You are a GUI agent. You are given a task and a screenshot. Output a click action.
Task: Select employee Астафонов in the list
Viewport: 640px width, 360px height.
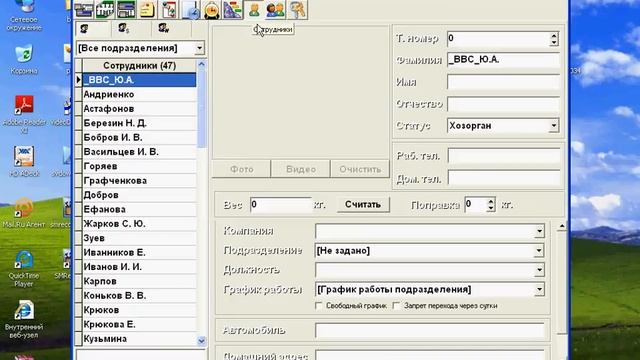click(139, 109)
